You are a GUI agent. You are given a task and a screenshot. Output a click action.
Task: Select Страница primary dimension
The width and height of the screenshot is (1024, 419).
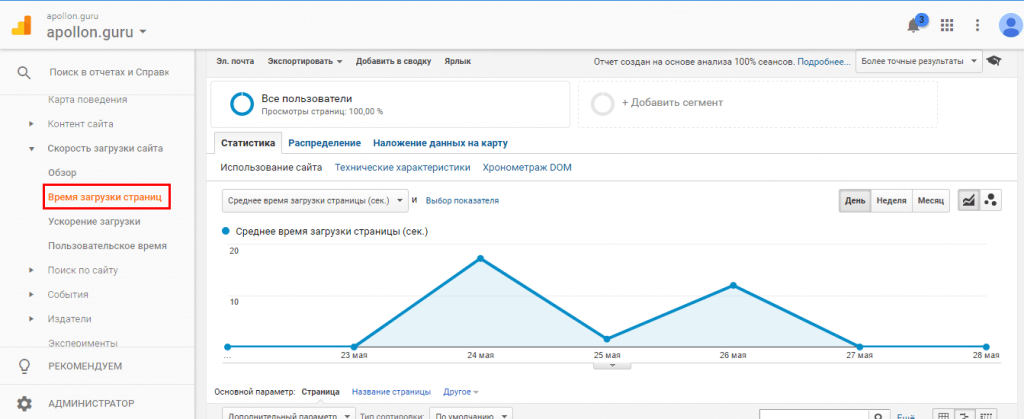[x=320, y=392]
